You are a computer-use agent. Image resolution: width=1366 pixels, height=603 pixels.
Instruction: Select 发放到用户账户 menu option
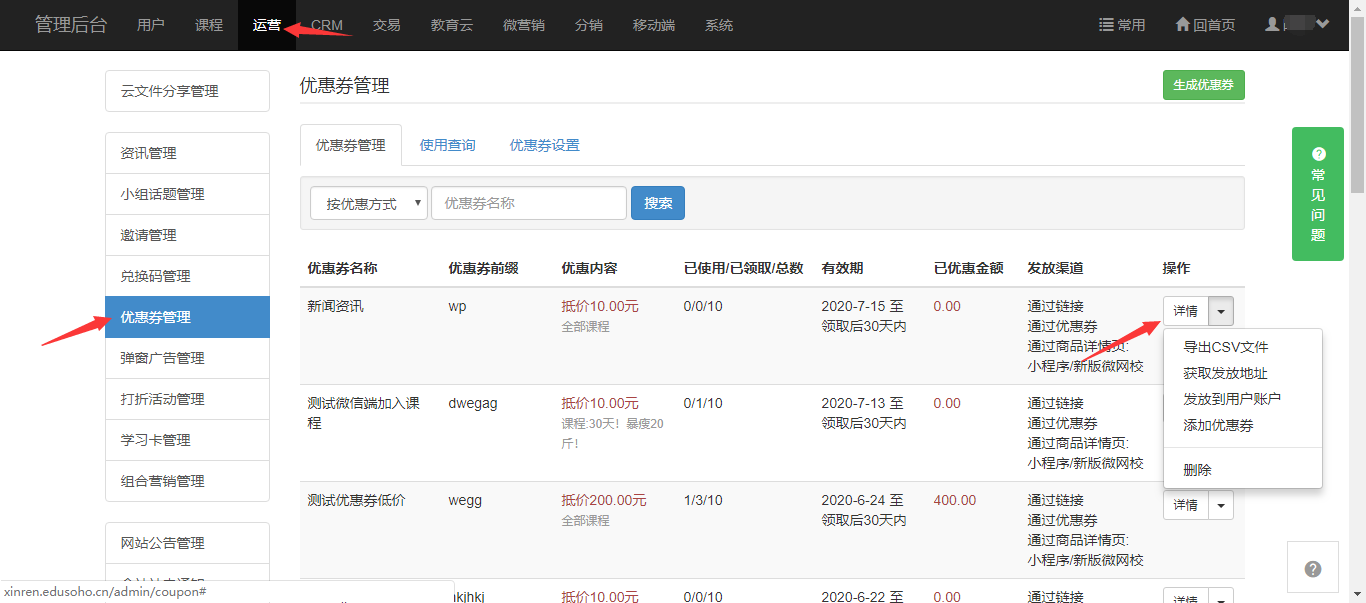tap(1231, 399)
